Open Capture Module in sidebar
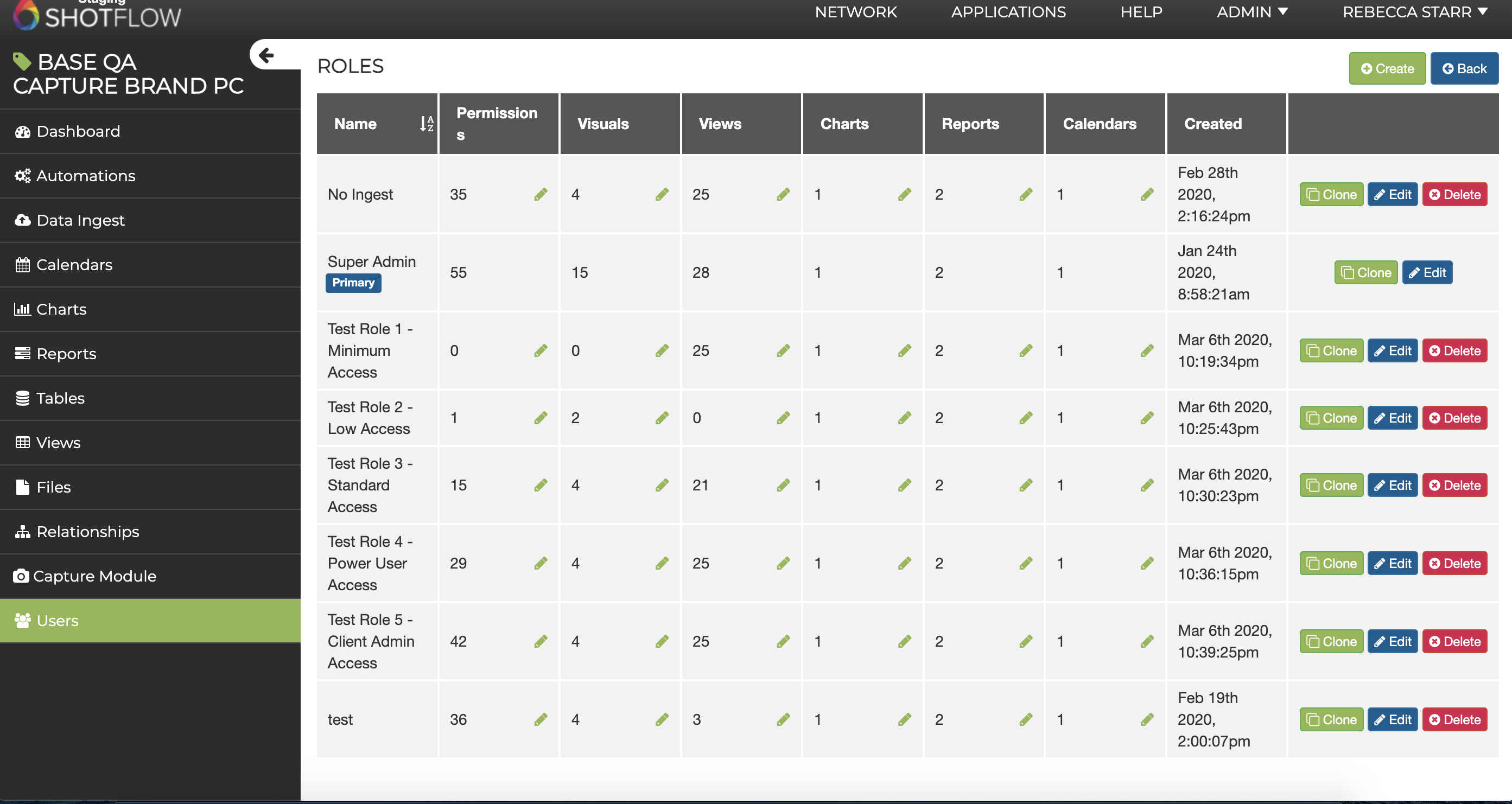 click(94, 576)
